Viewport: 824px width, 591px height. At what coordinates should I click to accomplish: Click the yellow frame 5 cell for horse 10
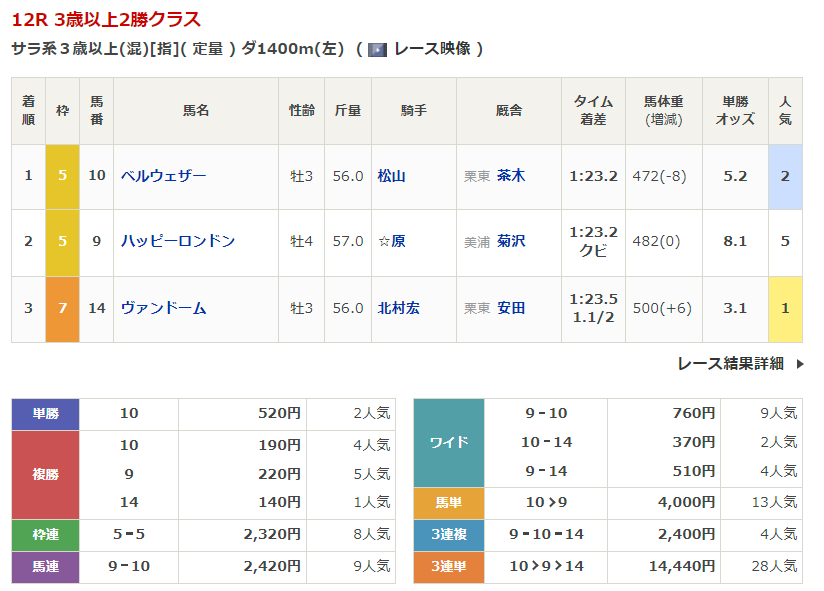62,176
